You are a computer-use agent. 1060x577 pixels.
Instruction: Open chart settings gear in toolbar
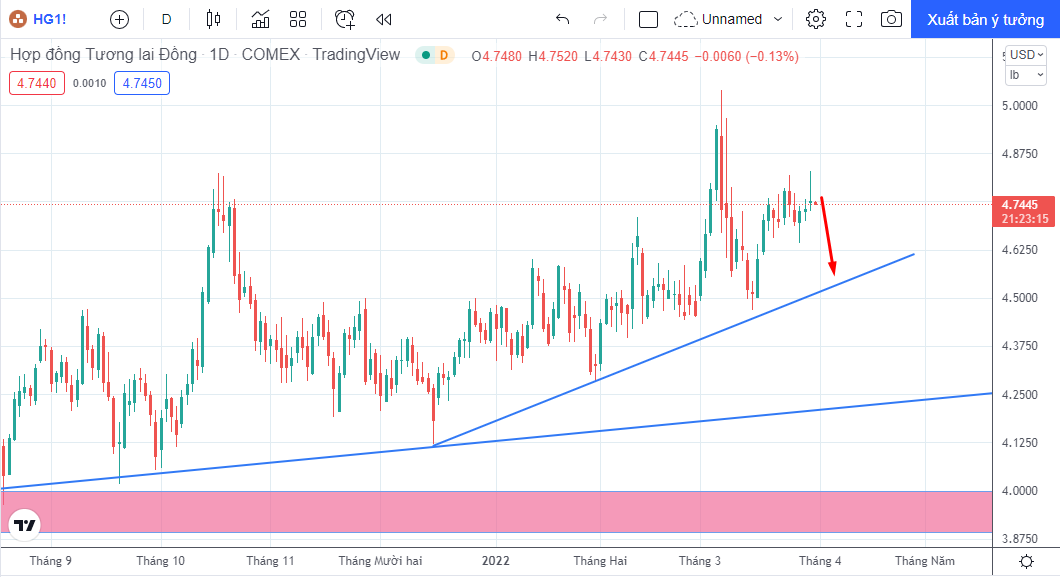tap(816, 19)
